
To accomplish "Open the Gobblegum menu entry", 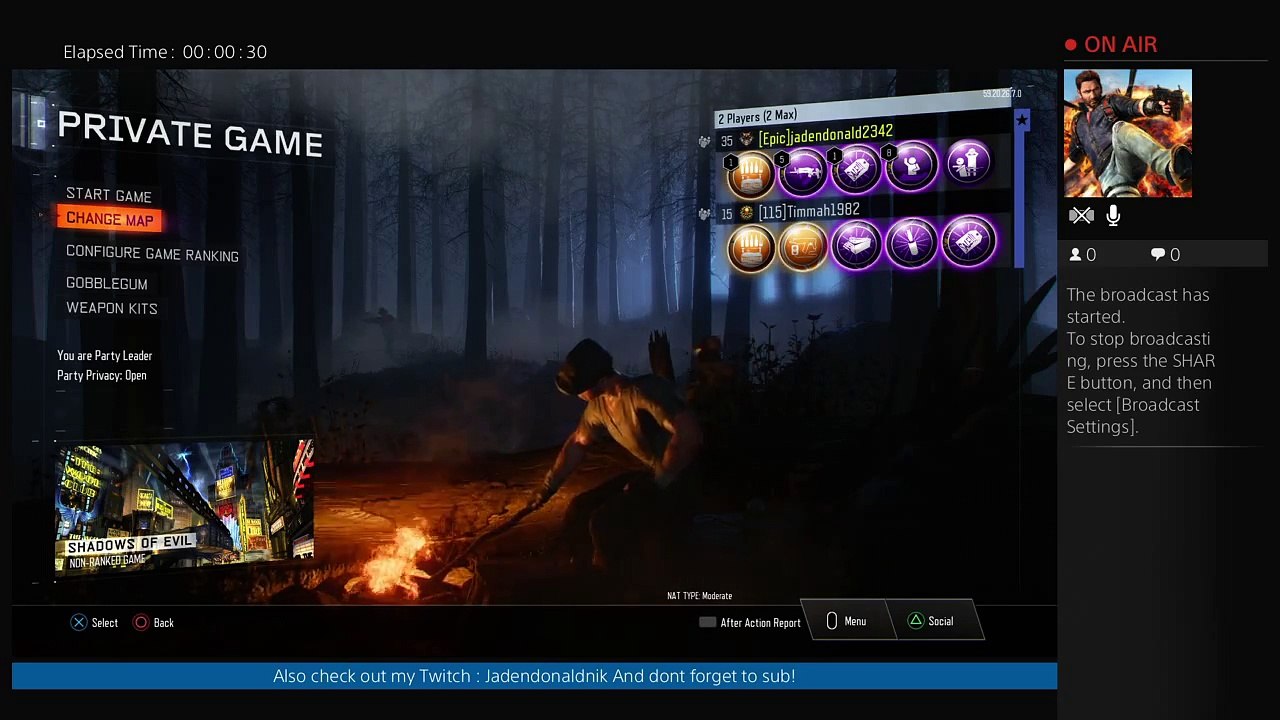I will click(x=107, y=283).
